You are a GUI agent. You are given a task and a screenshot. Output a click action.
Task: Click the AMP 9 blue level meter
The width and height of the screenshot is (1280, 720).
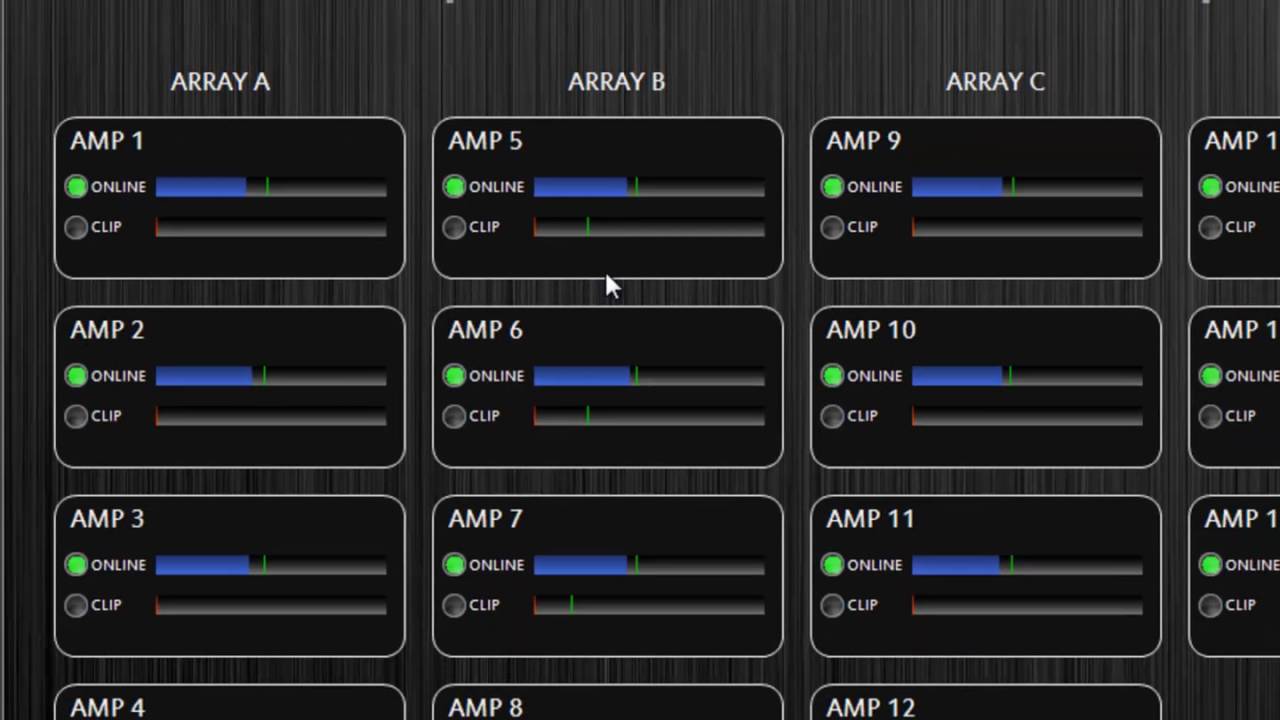pyautogui.click(x=1027, y=187)
